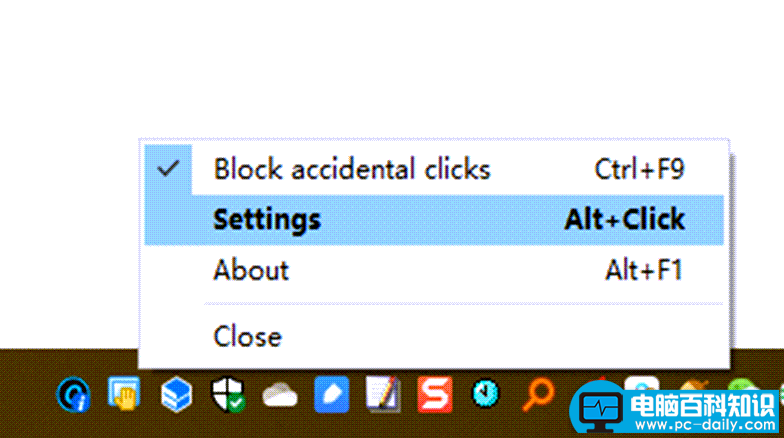Click the partially hidden green tray icon
The width and height of the screenshot is (784, 438).
tap(744, 385)
